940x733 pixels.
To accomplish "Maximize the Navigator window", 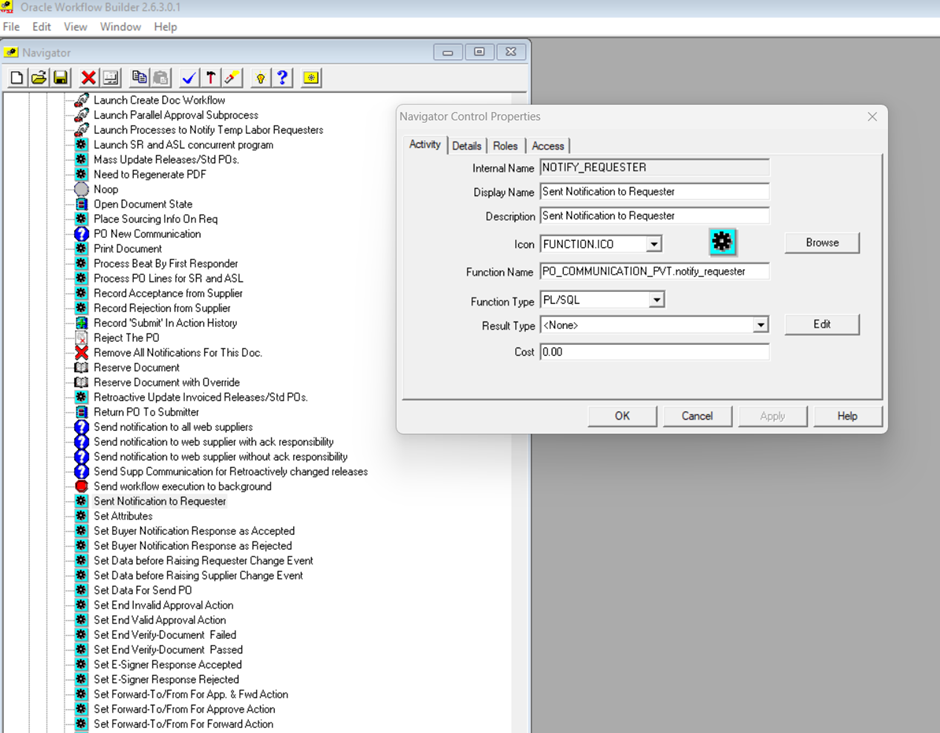I will 479,52.
